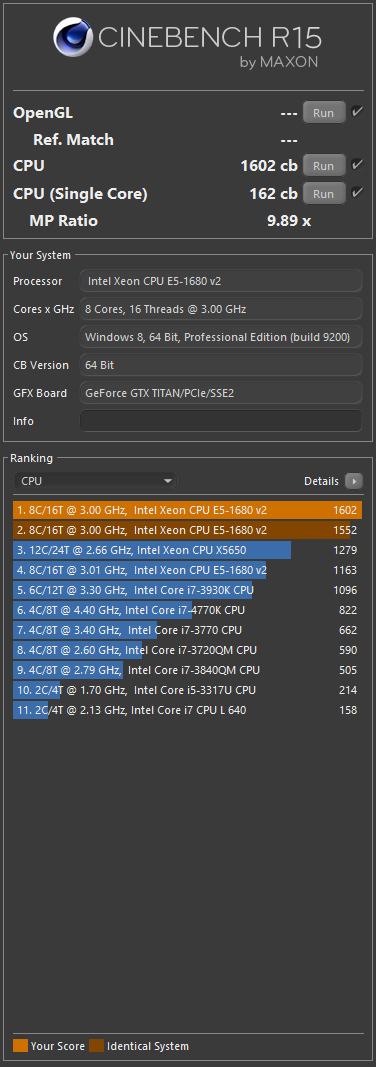Select ranking entry 1 with score 1602
Viewport: 376px width, 1067px height.
coord(188,510)
